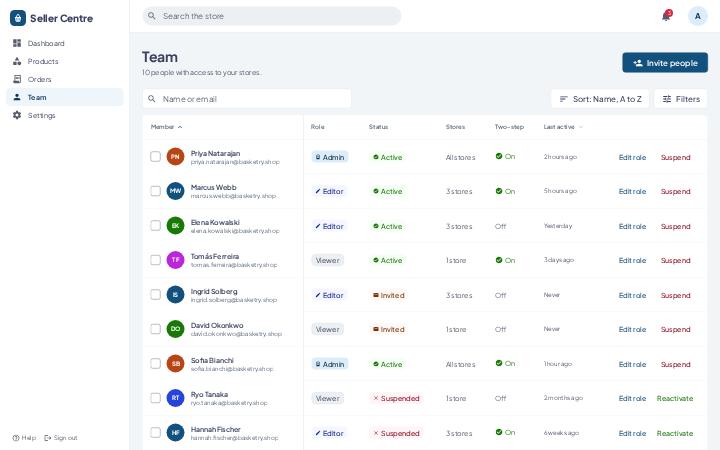Click the Help icon in sidebar footer
Image resolution: width=720 pixels, height=450 pixels.
16,438
